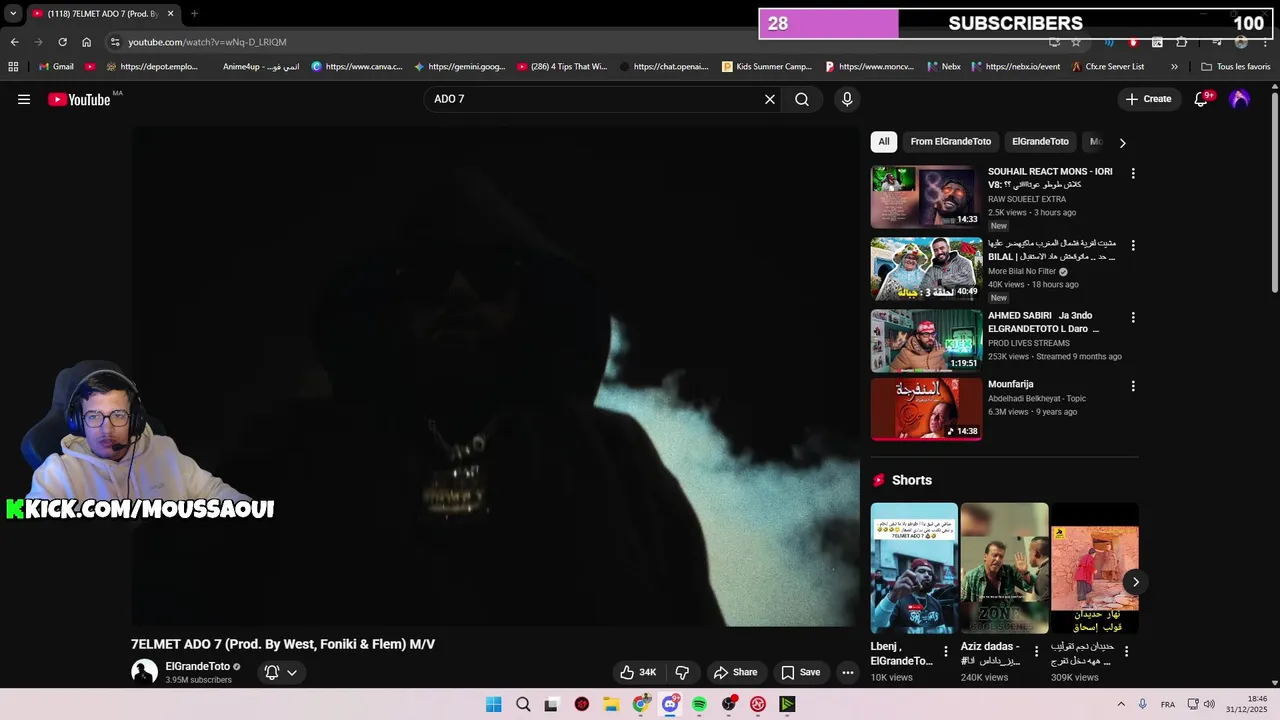1280x720 pixels.
Task: Toggle the channel notification bell subscription
Action: click(271, 672)
